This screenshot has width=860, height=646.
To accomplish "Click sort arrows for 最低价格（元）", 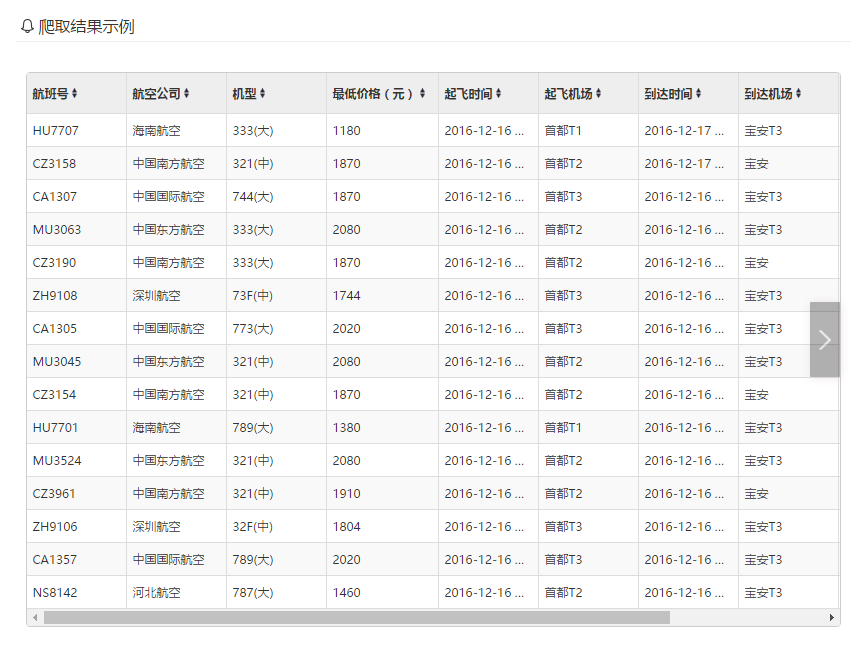I will tap(422, 94).
